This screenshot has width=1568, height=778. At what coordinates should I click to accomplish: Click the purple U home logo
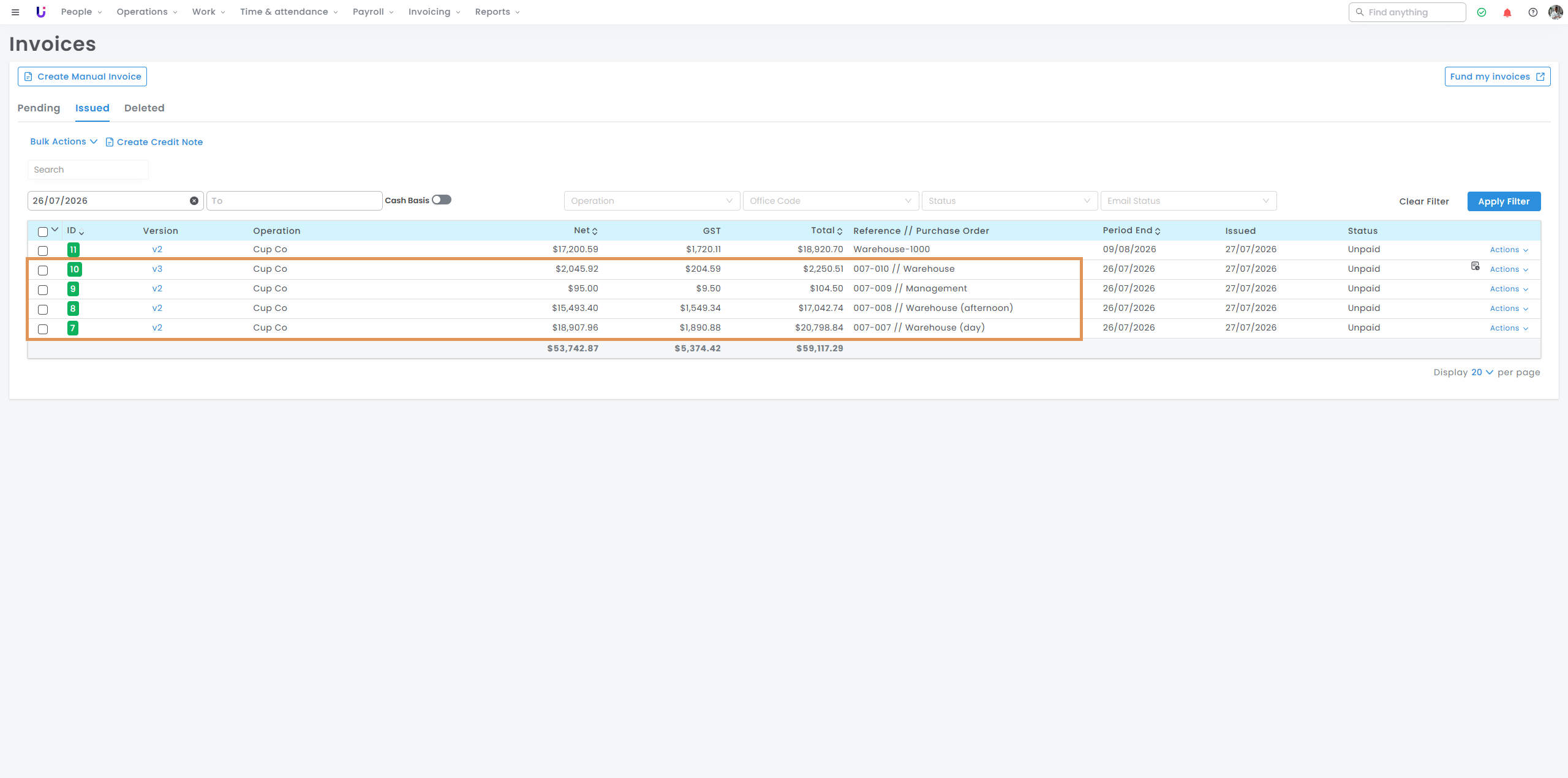(41, 12)
